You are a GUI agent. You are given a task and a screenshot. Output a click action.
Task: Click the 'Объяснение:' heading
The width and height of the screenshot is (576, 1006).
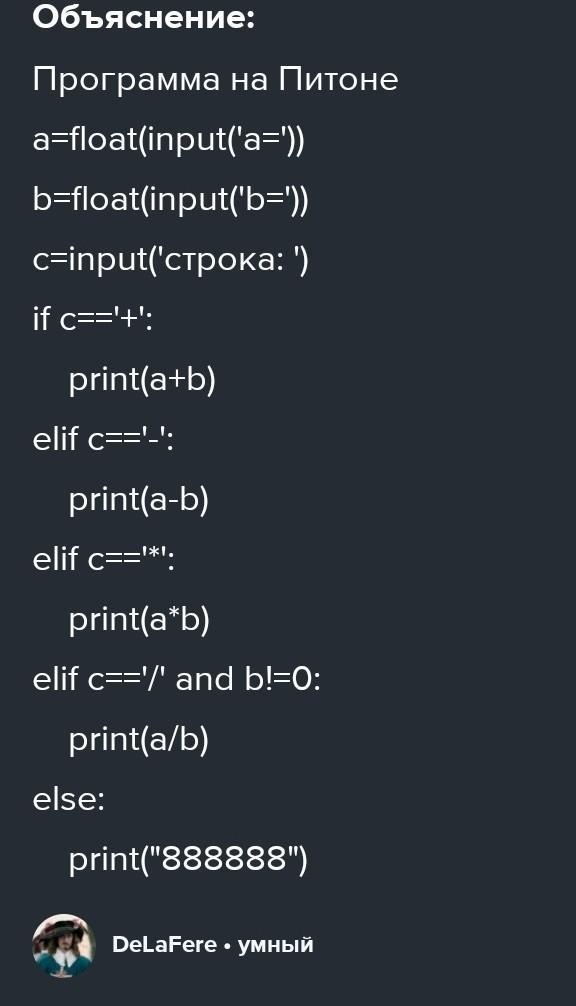pos(144,18)
